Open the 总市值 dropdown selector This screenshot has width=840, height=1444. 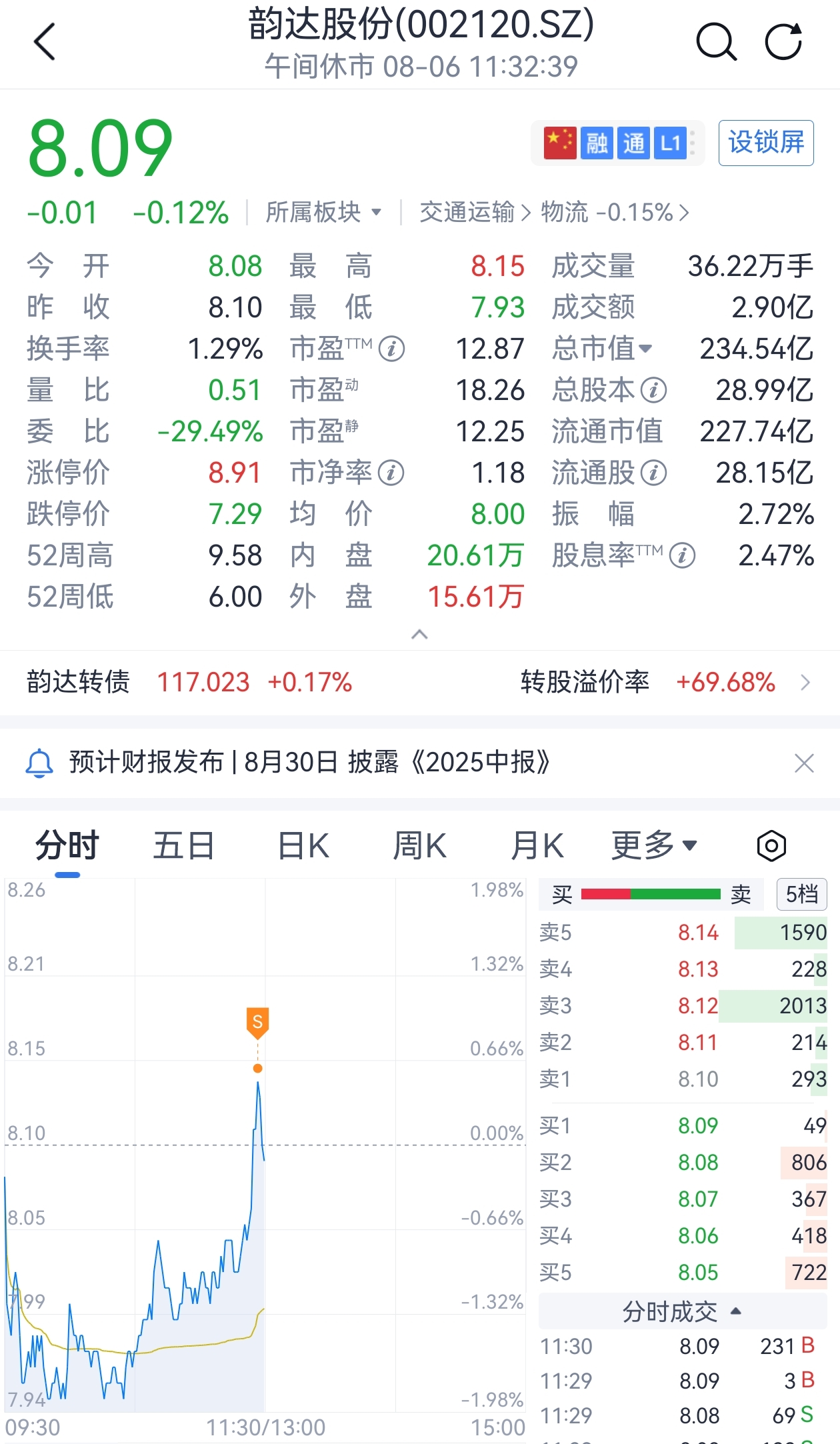tap(602, 349)
